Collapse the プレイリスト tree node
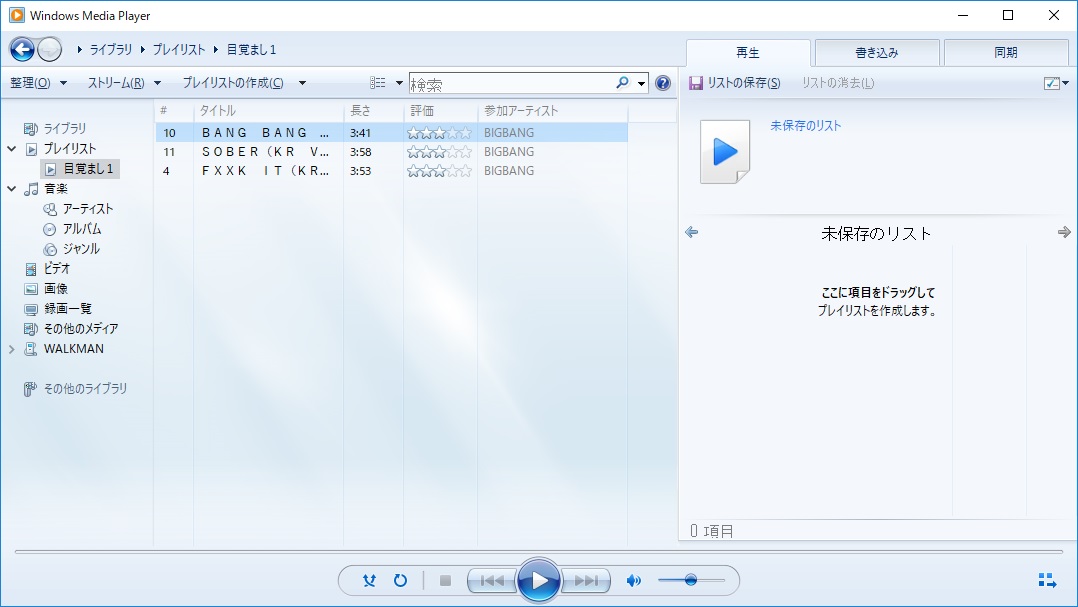 12,148
